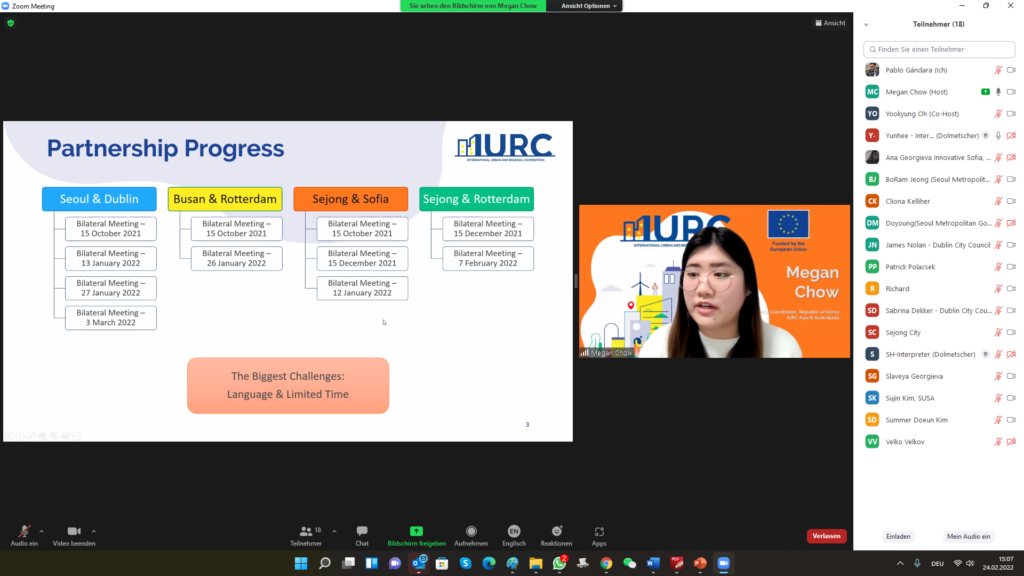Viewport: 1024px width, 576px height.
Task: Expand video options arrow next to camera
Action: click(94, 531)
